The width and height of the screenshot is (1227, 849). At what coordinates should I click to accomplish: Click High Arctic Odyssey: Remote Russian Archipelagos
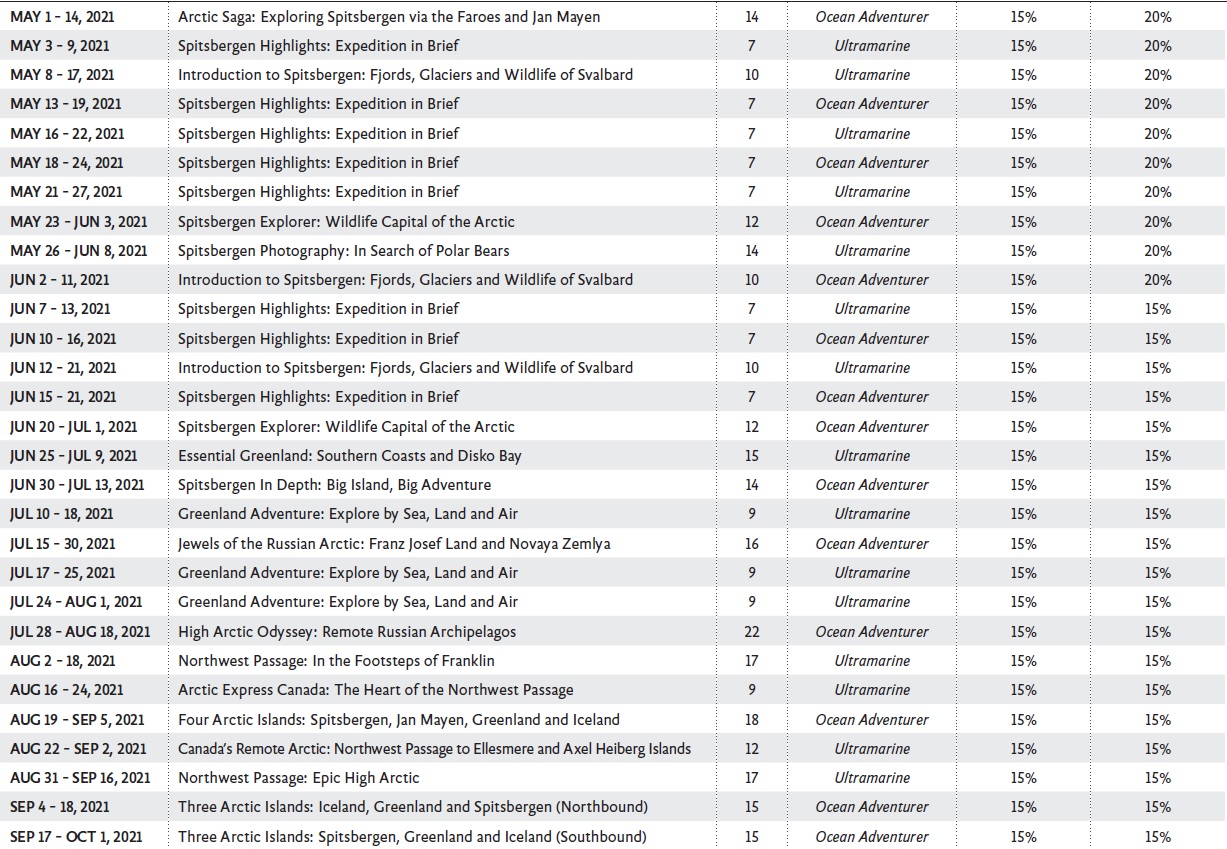pyautogui.click(x=347, y=632)
